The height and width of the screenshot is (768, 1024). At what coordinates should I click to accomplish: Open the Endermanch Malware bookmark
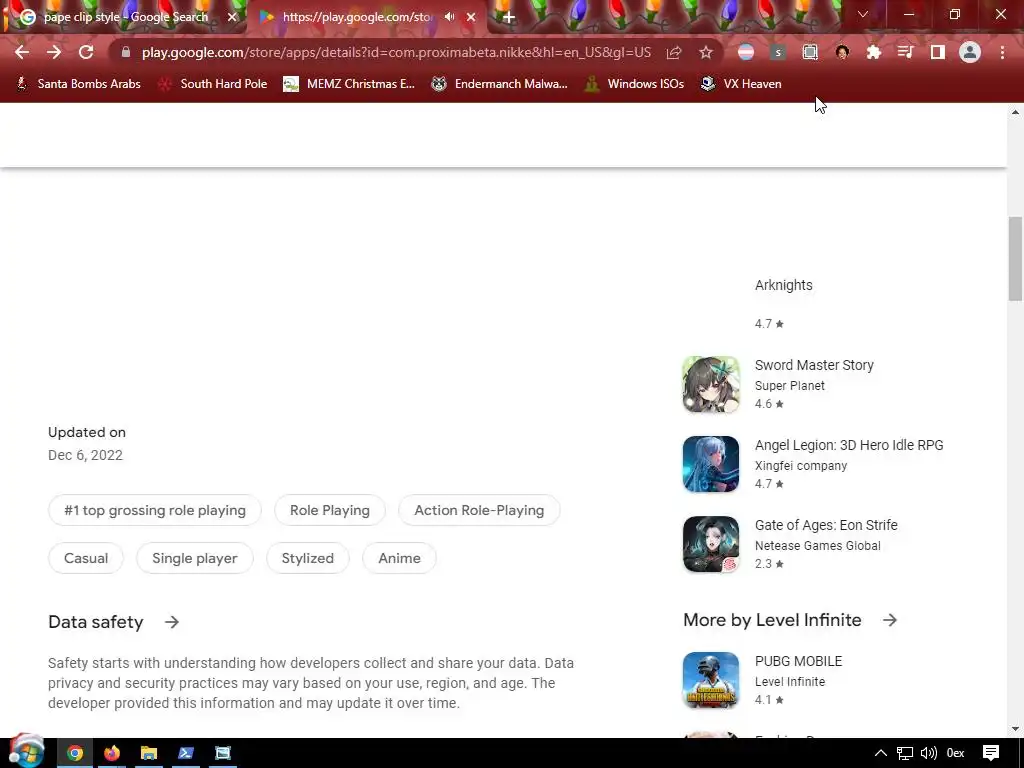click(x=500, y=84)
